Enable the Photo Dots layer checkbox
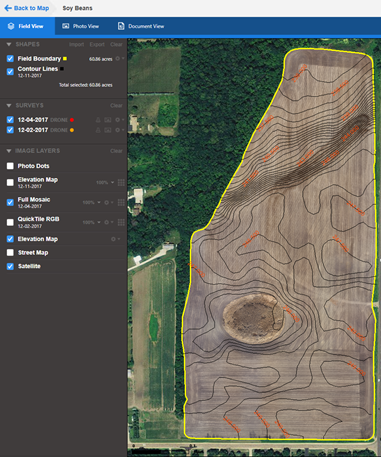381x457 pixels. [10, 166]
